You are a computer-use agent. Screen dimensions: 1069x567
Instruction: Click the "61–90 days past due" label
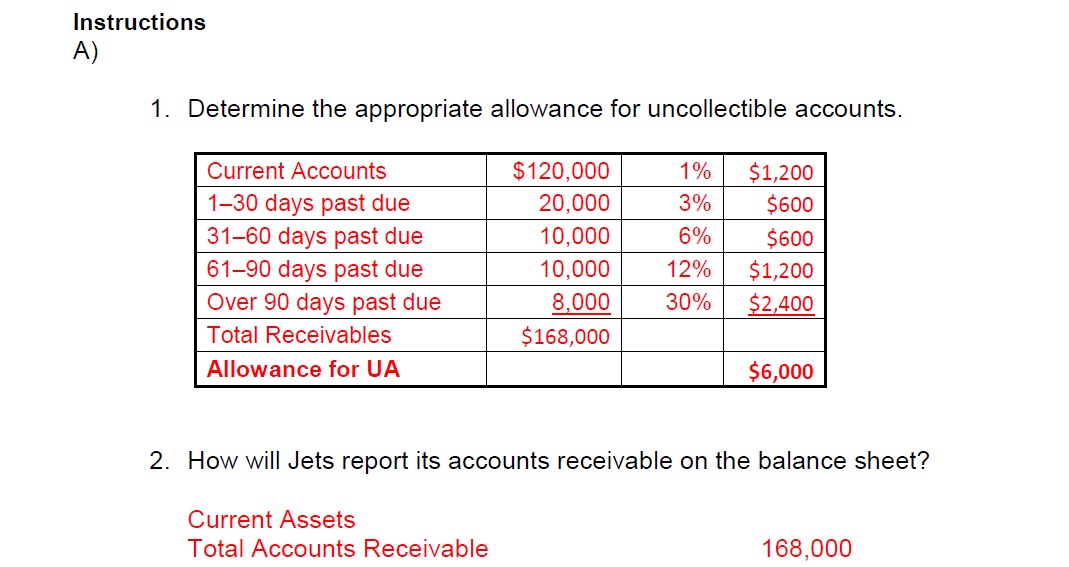click(314, 270)
